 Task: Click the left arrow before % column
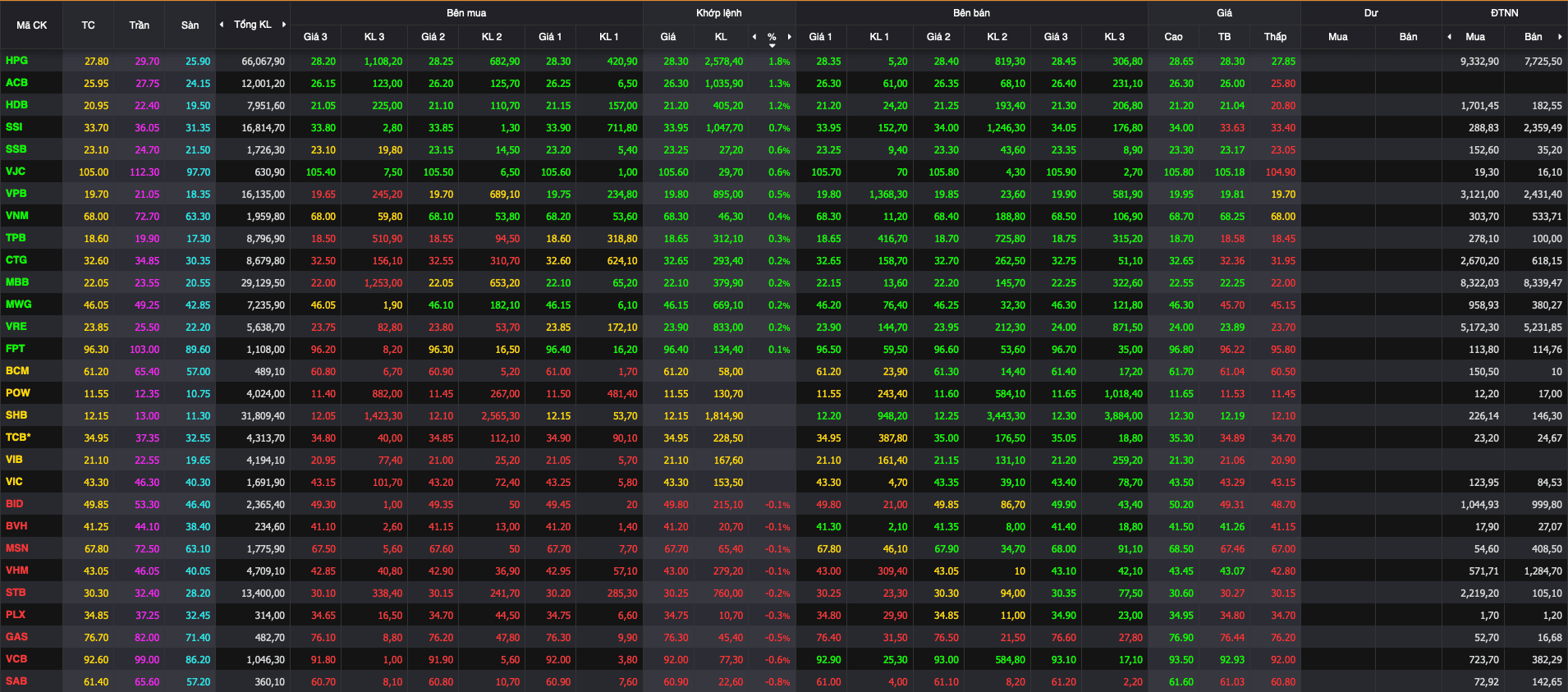754,37
